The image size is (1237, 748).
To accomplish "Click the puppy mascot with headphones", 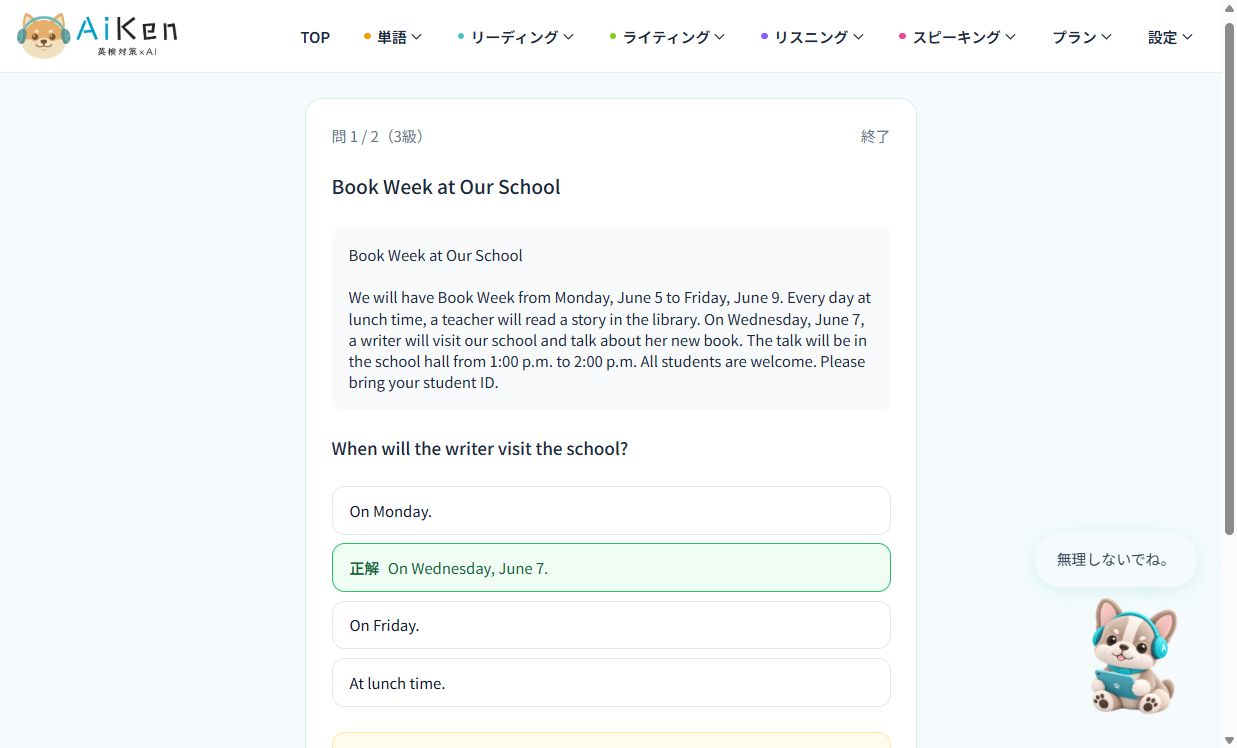I will (1134, 655).
